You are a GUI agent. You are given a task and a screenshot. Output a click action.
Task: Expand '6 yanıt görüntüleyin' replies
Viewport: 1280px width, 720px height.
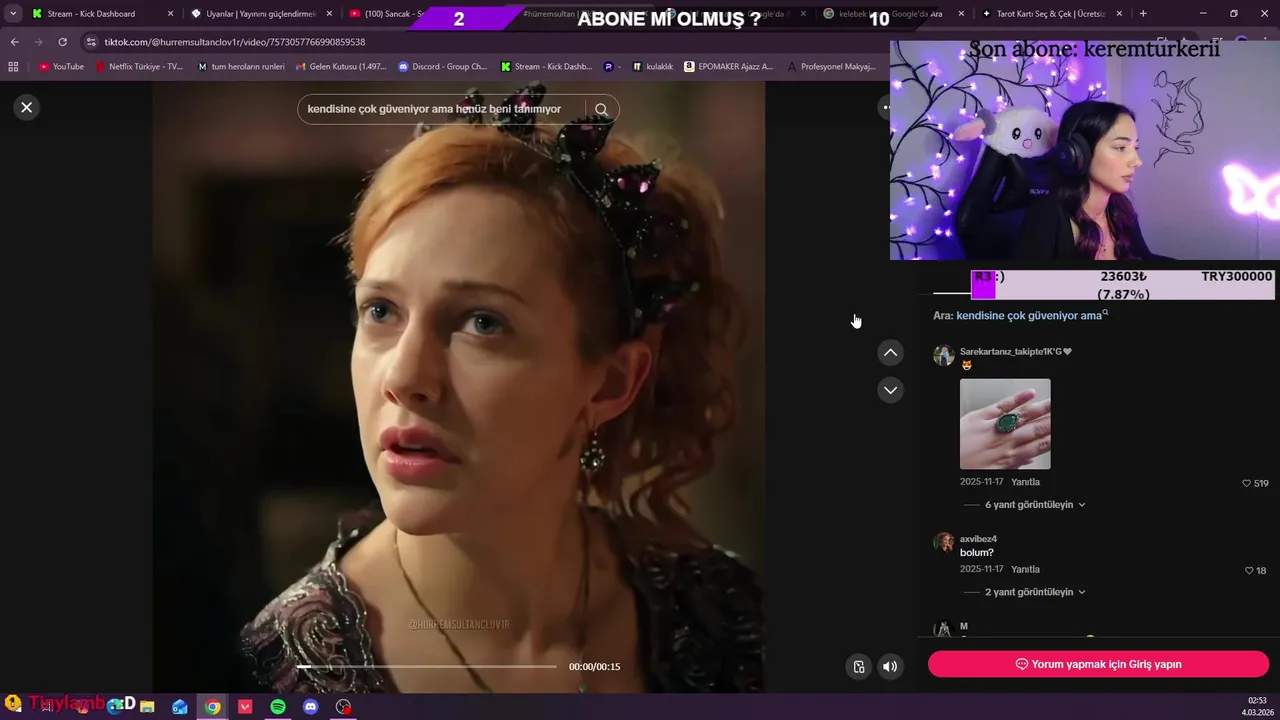pos(1034,505)
